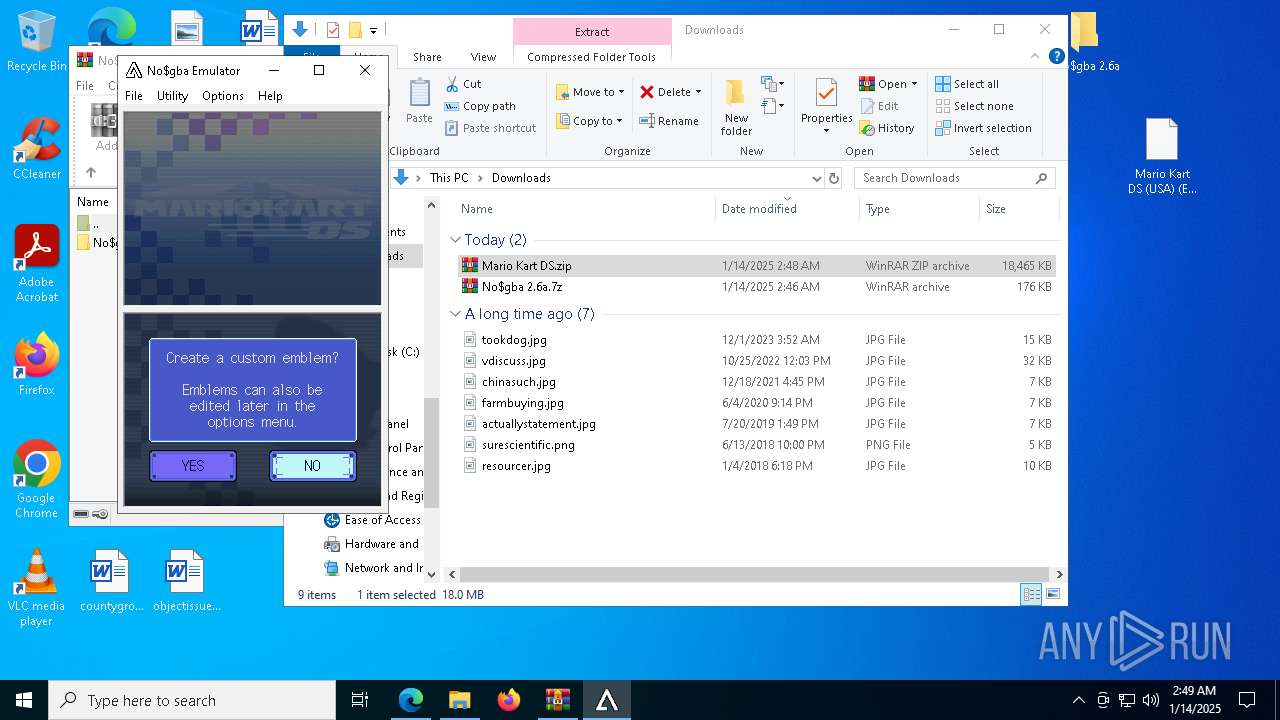Click the volume speaker tray icon
Screen dimensions: 1280x720
[x=1151, y=700]
